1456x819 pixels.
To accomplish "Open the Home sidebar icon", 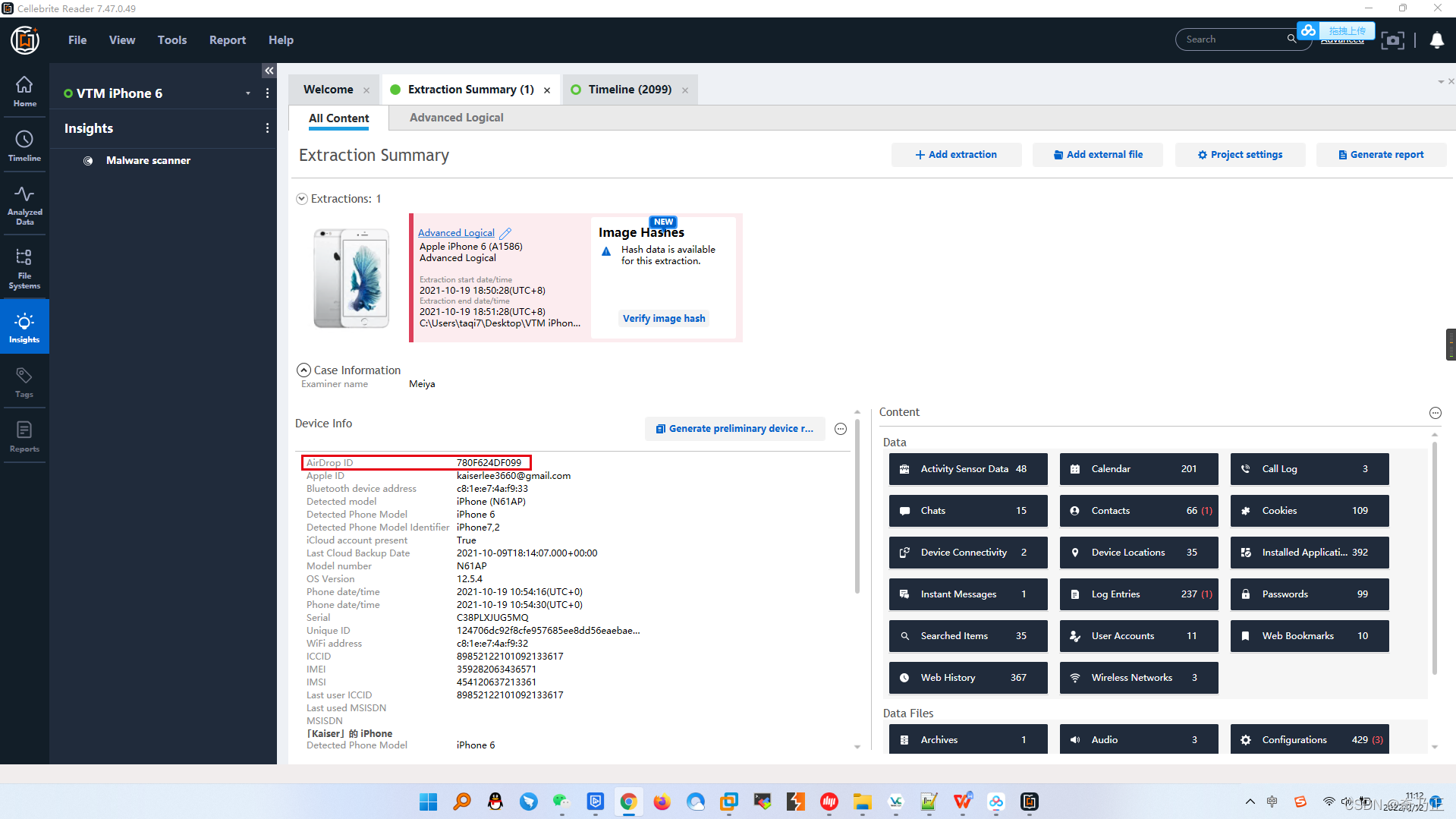I will coord(24,91).
